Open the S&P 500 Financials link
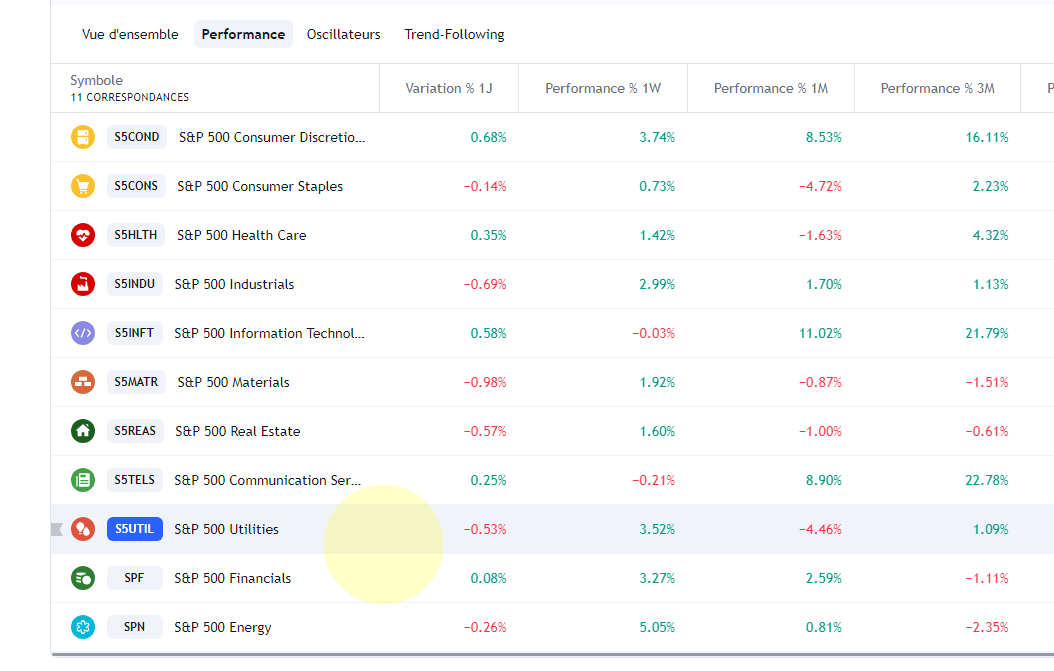Image resolution: width=1054 pixels, height=671 pixels. [x=233, y=578]
